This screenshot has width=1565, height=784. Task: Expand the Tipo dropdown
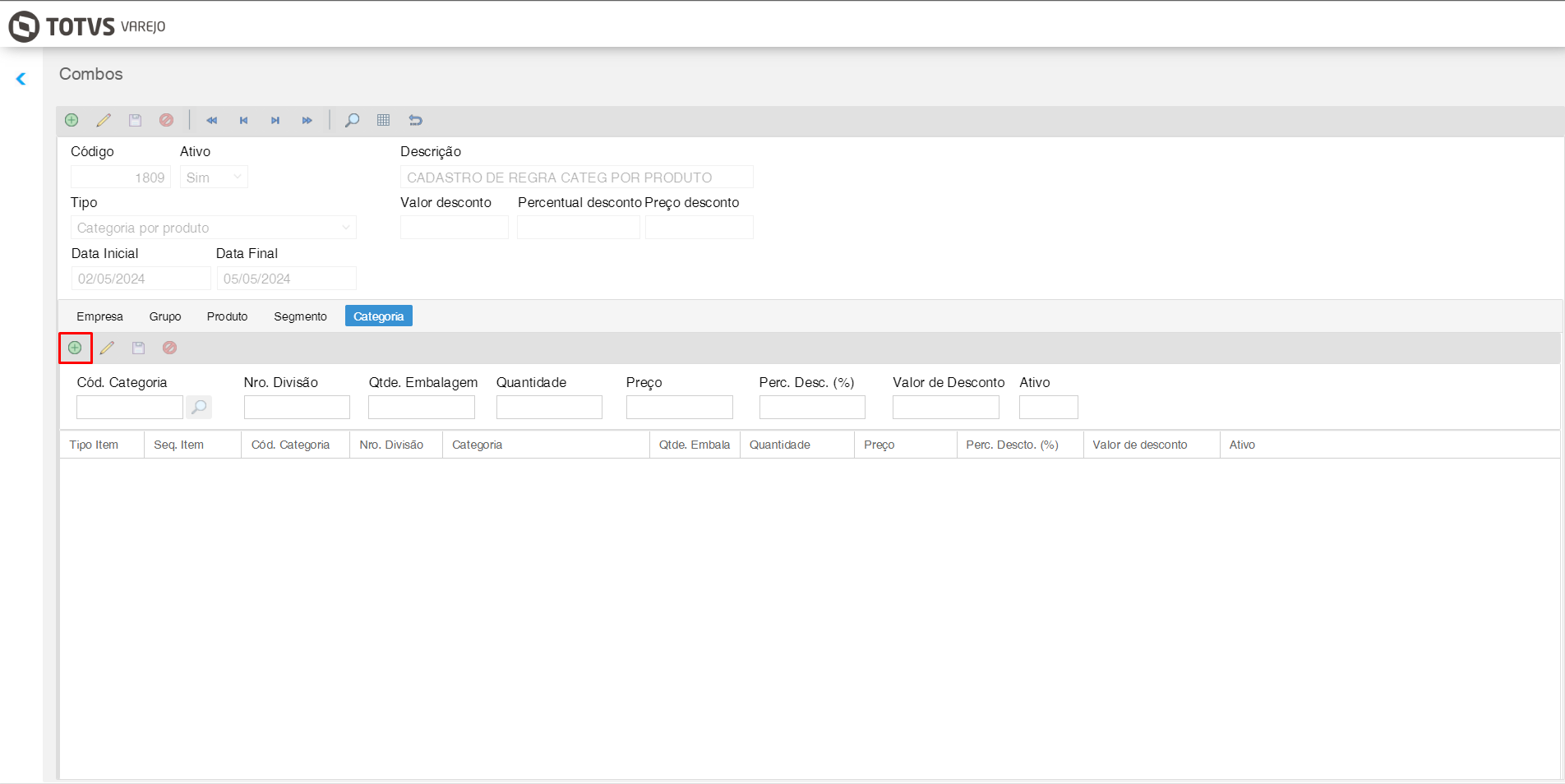pos(214,228)
